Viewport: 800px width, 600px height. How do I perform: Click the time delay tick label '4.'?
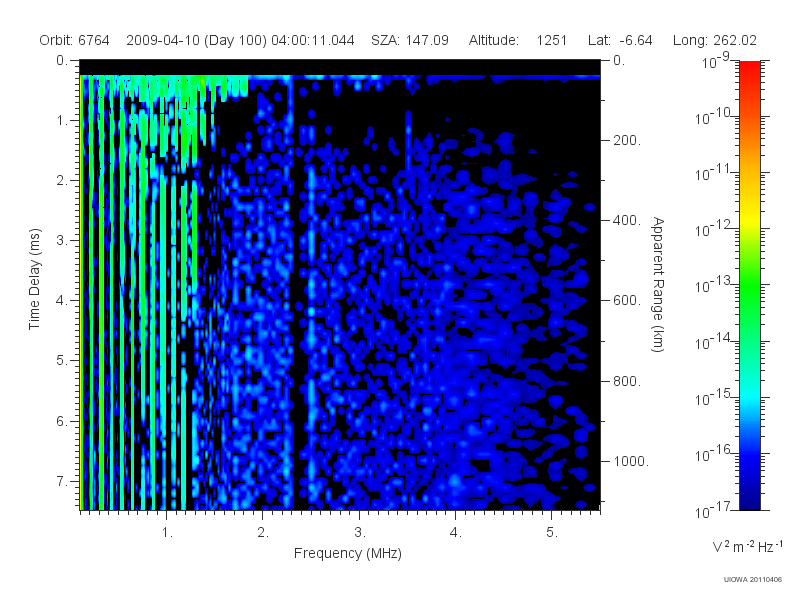point(62,301)
